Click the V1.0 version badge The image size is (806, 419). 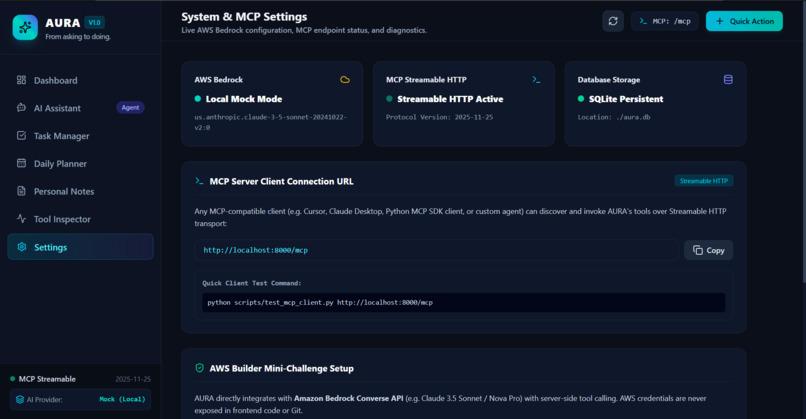[94, 23]
